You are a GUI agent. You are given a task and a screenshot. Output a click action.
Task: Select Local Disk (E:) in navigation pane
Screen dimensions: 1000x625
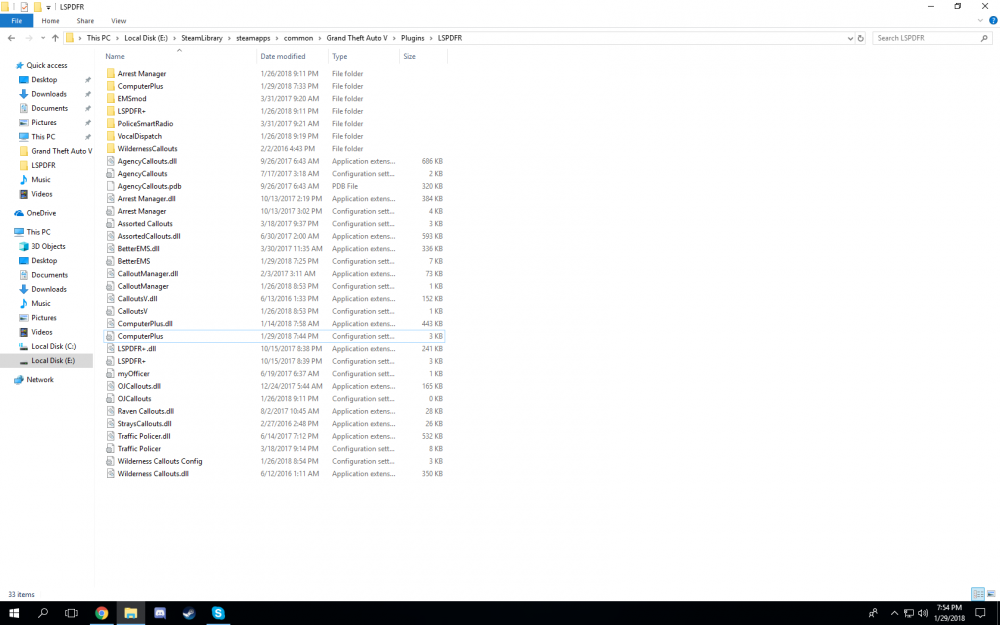[x=47, y=361]
